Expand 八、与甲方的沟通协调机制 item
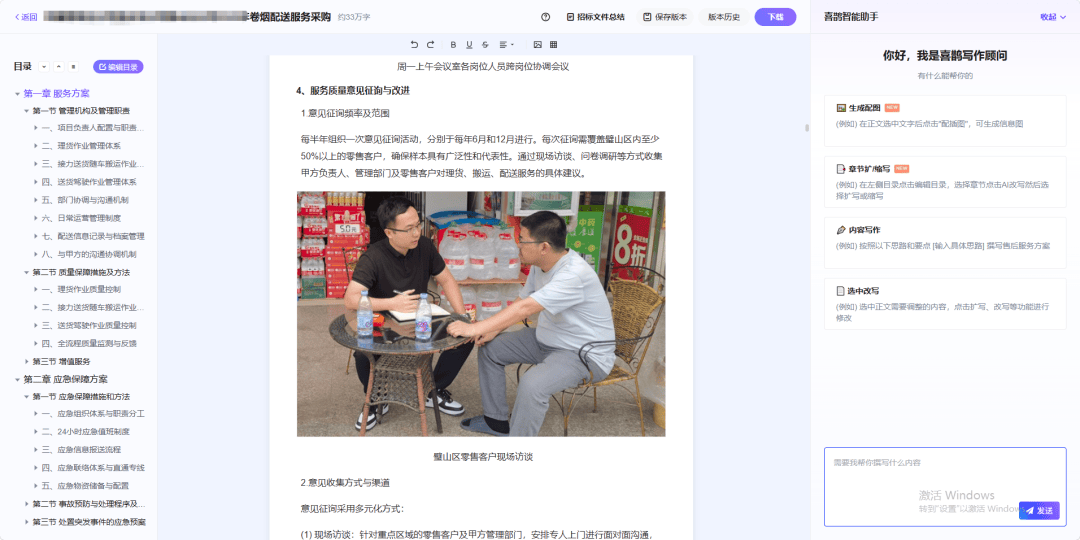Image resolution: width=1080 pixels, height=540 pixels. pos(36,254)
